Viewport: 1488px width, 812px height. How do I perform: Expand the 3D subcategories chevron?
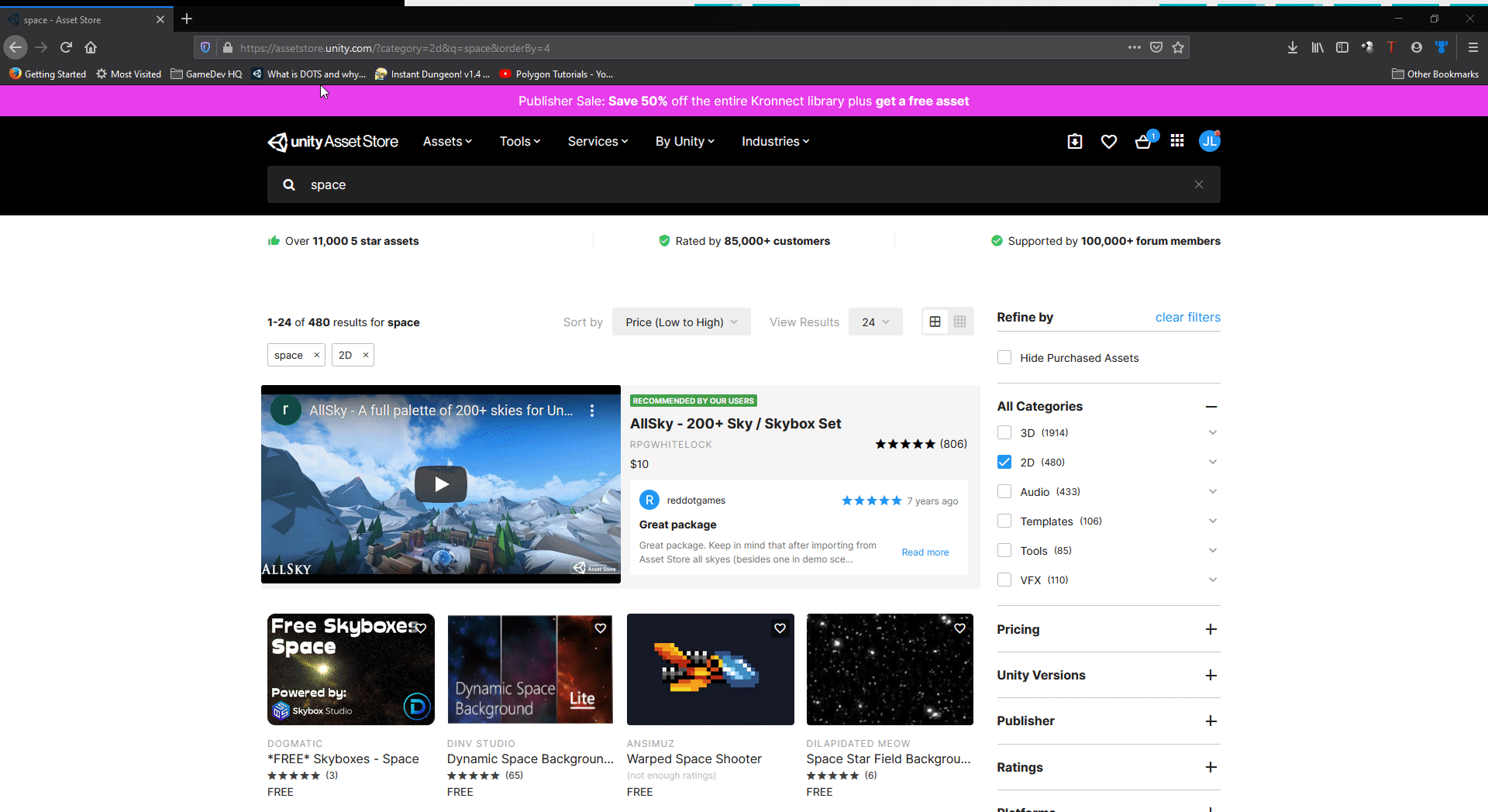(1213, 432)
